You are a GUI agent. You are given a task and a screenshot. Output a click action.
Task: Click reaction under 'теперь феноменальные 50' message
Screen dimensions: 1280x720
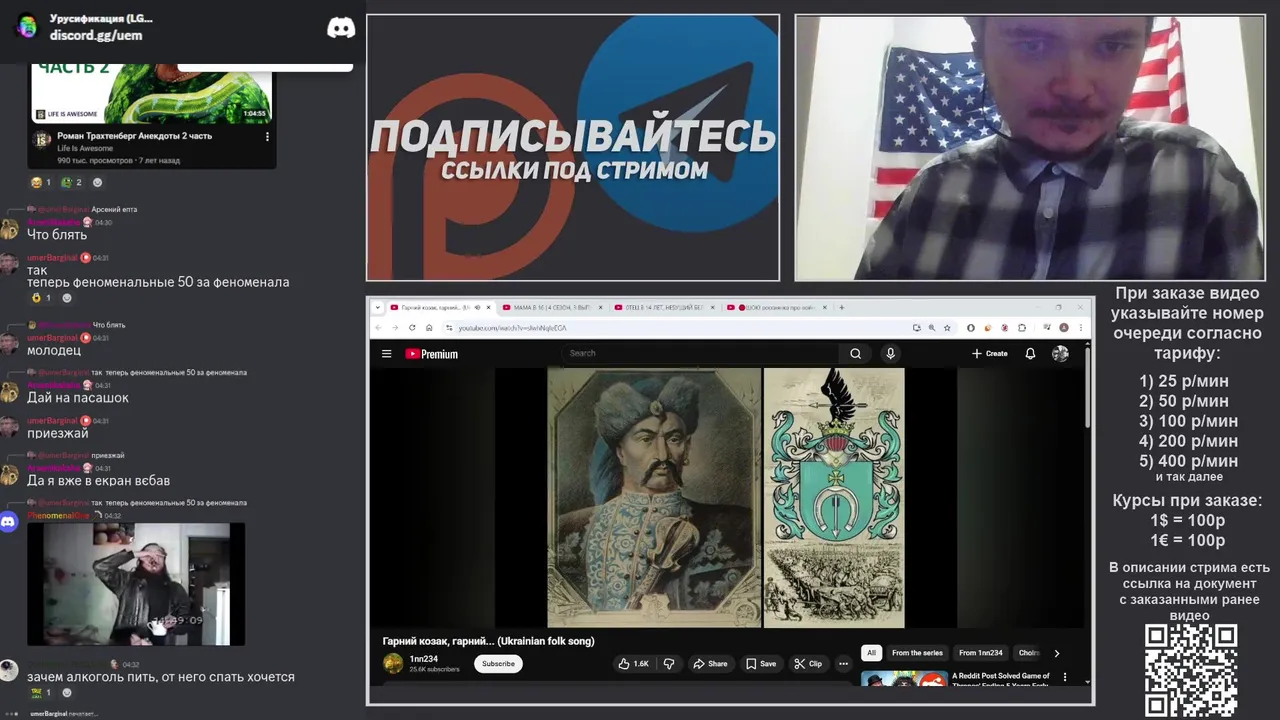[x=40, y=298]
